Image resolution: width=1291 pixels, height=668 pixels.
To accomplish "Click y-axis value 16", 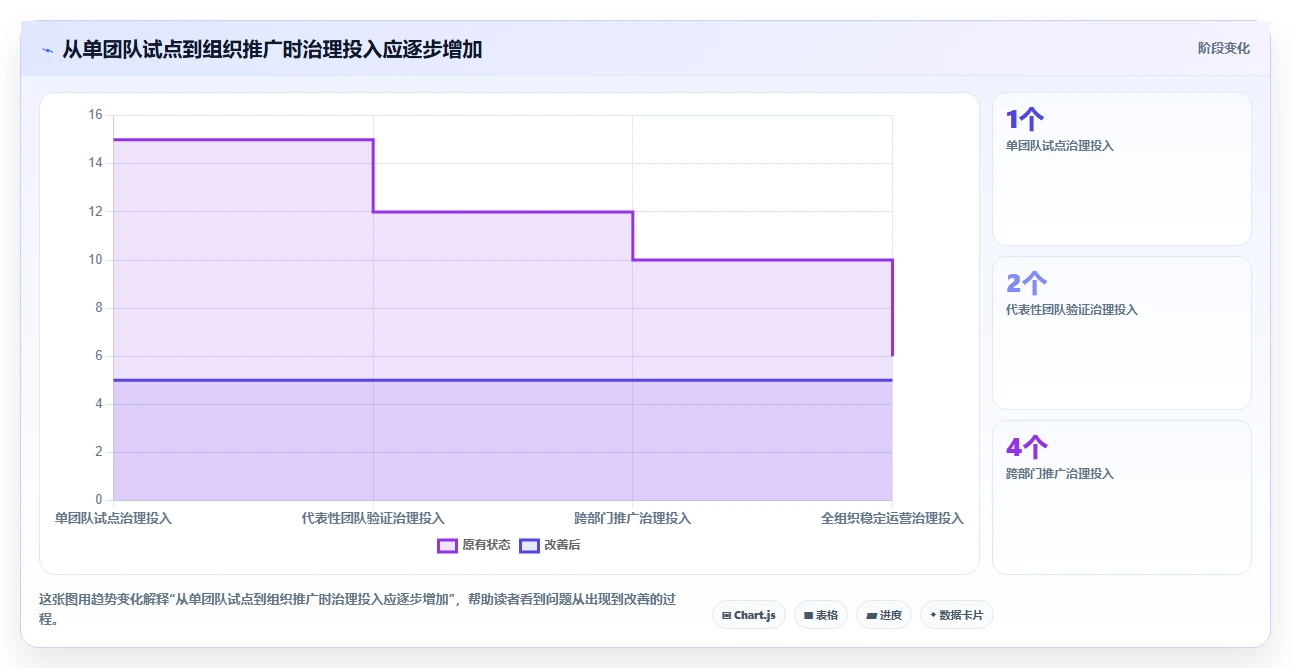I will 96,115.
